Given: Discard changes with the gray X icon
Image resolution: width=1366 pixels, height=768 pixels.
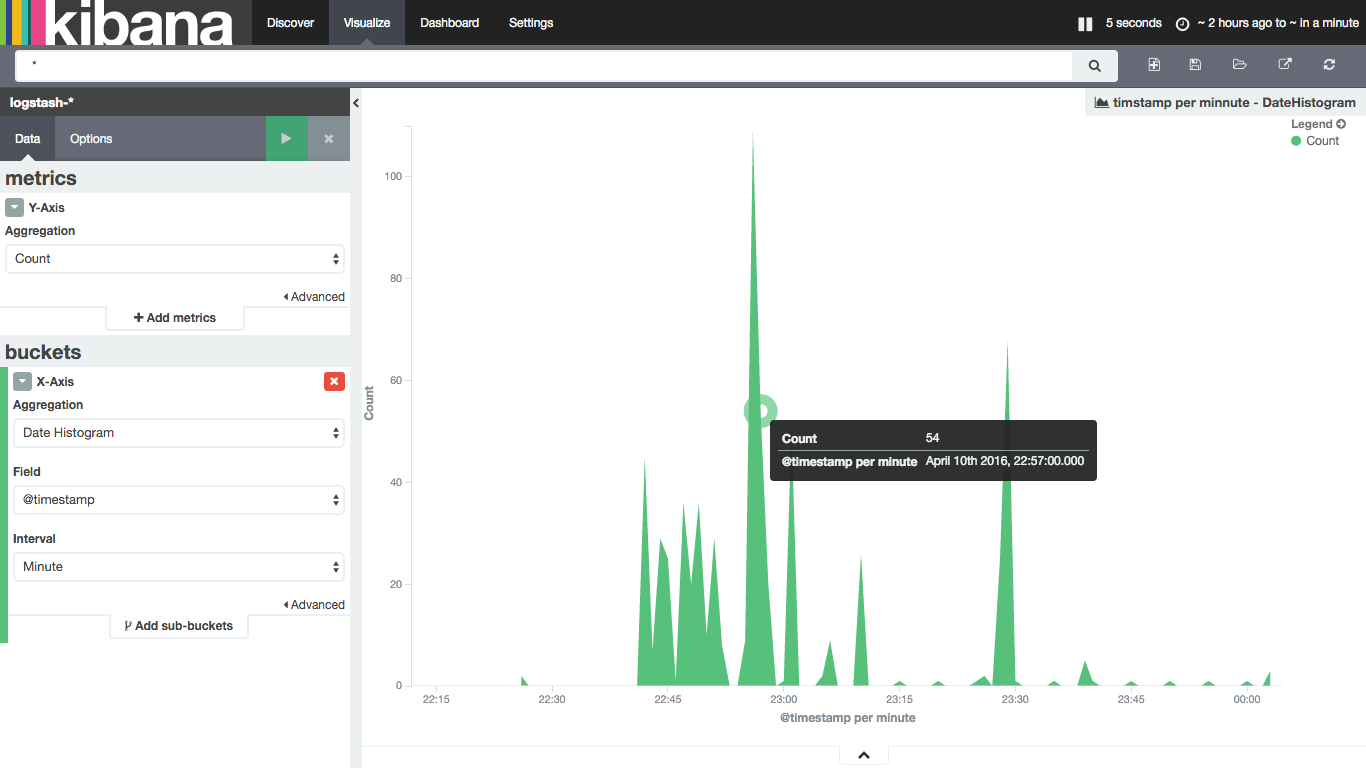Looking at the screenshot, I should click(328, 138).
